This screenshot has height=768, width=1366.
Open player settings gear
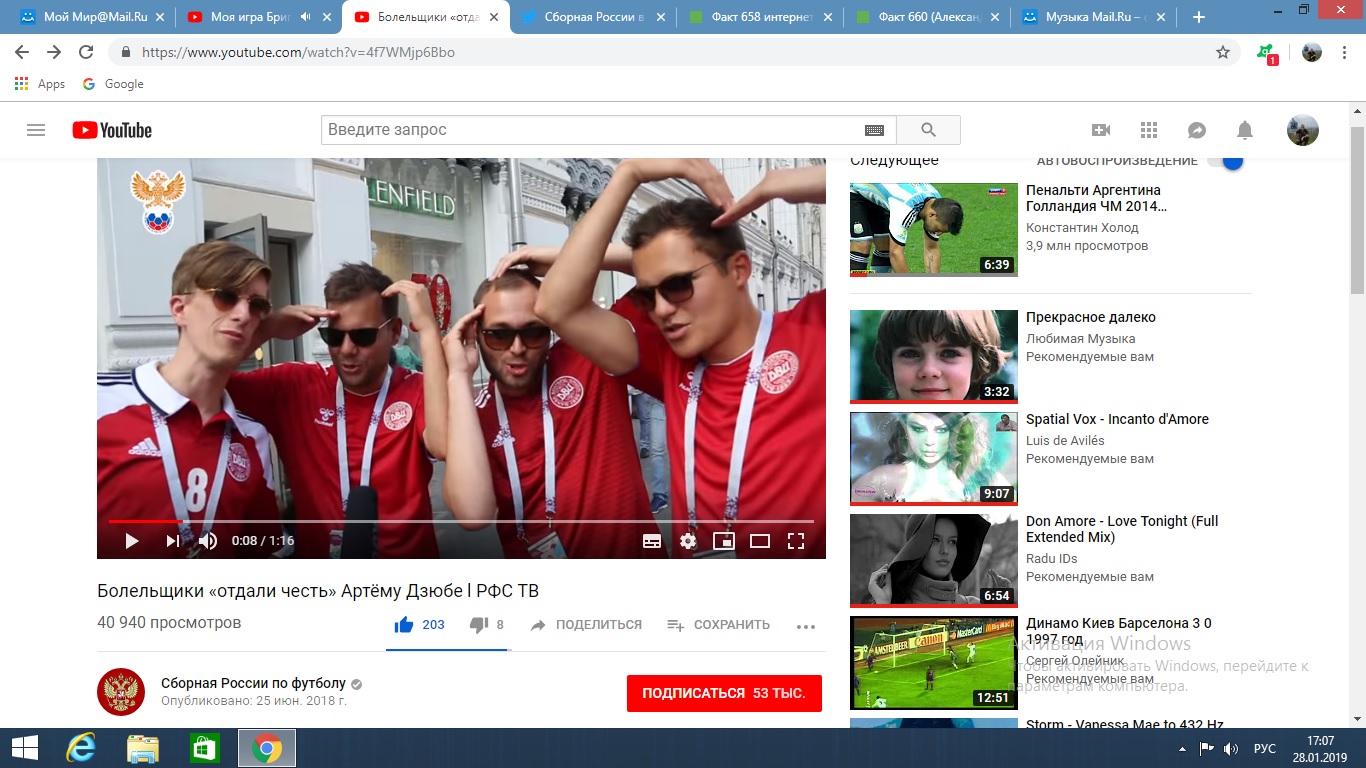click(688, 541)
